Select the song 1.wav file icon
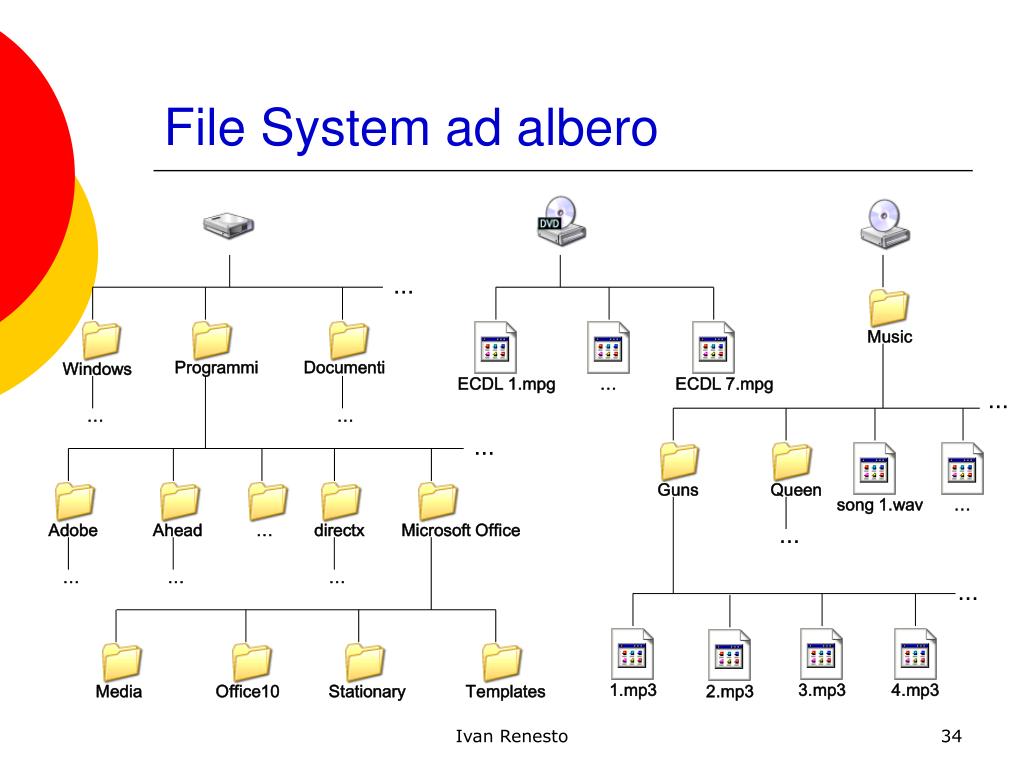1024x768 pixels. (x=874, y=468)
